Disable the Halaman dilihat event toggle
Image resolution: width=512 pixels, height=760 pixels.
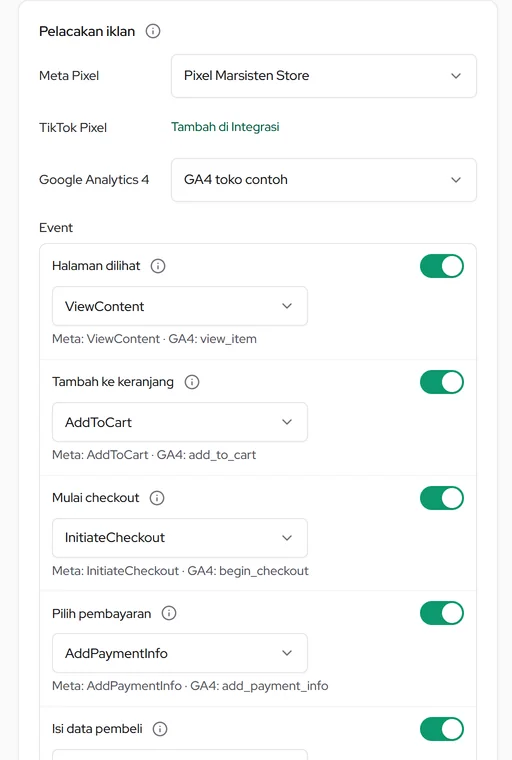(x=442, y=266)
